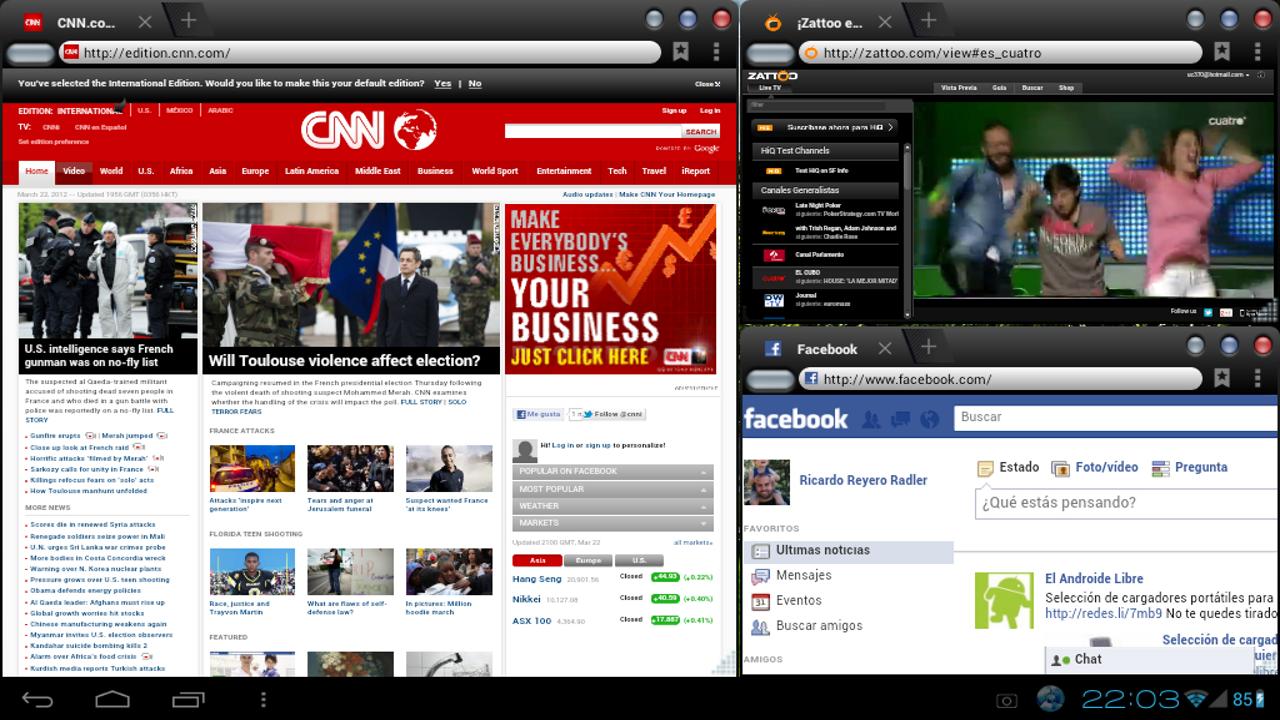Switch markets view to U.S.
The height and width of the screenshot is (720, 1280).
click(x=639, y=561)
